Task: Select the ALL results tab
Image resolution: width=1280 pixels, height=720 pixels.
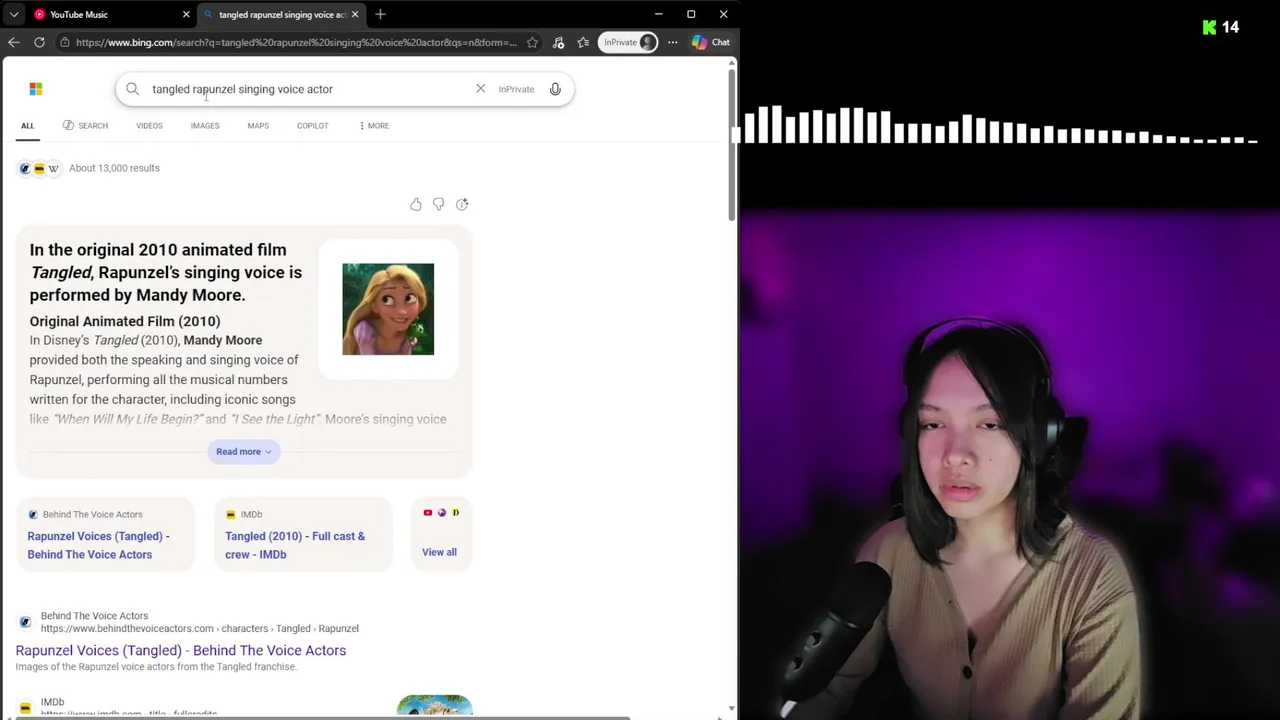Action: (x=28, y=126)
